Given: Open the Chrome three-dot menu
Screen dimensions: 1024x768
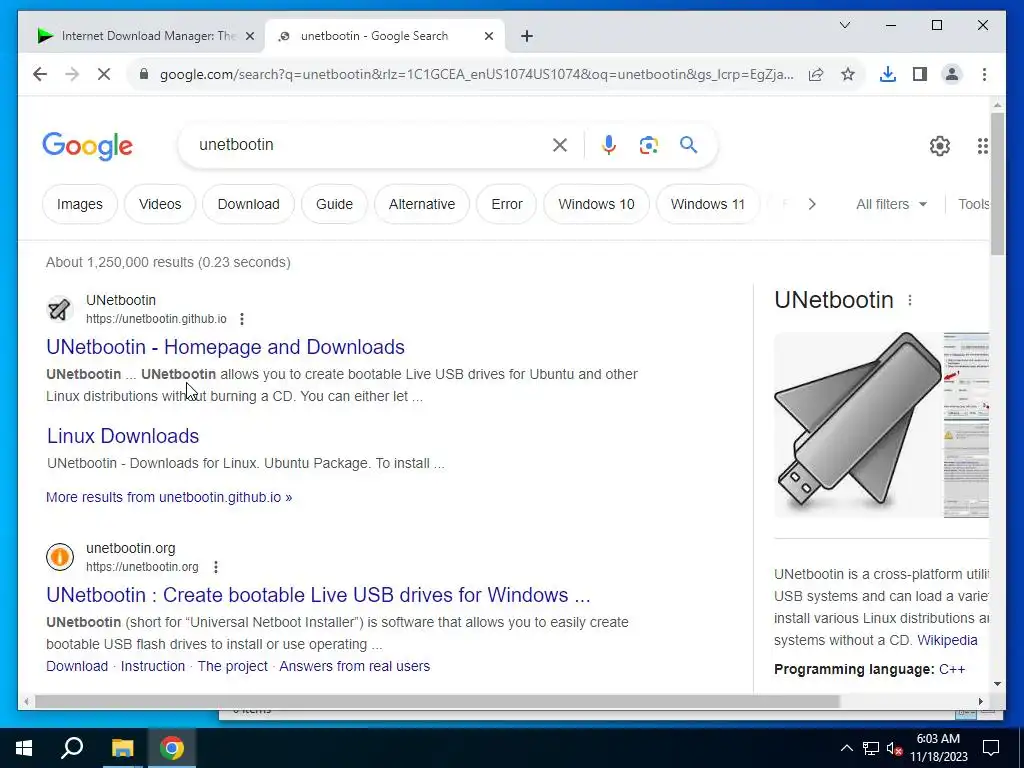Looking at the screenshot, I should [x=984, y=74].
